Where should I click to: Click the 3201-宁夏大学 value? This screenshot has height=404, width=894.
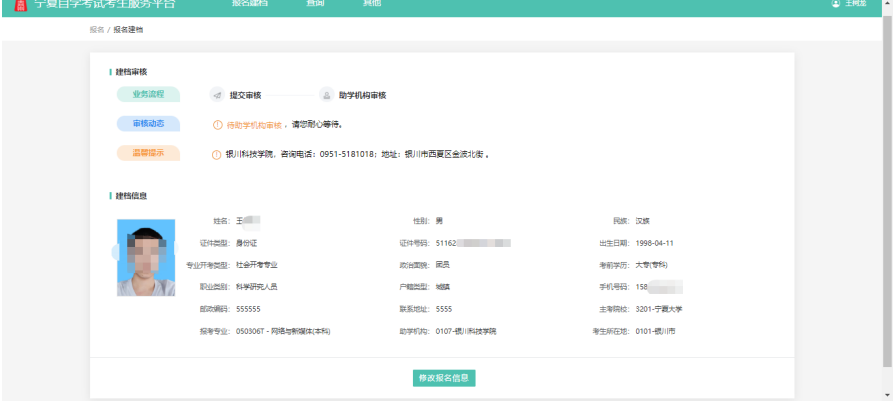[x=659, y=309]
